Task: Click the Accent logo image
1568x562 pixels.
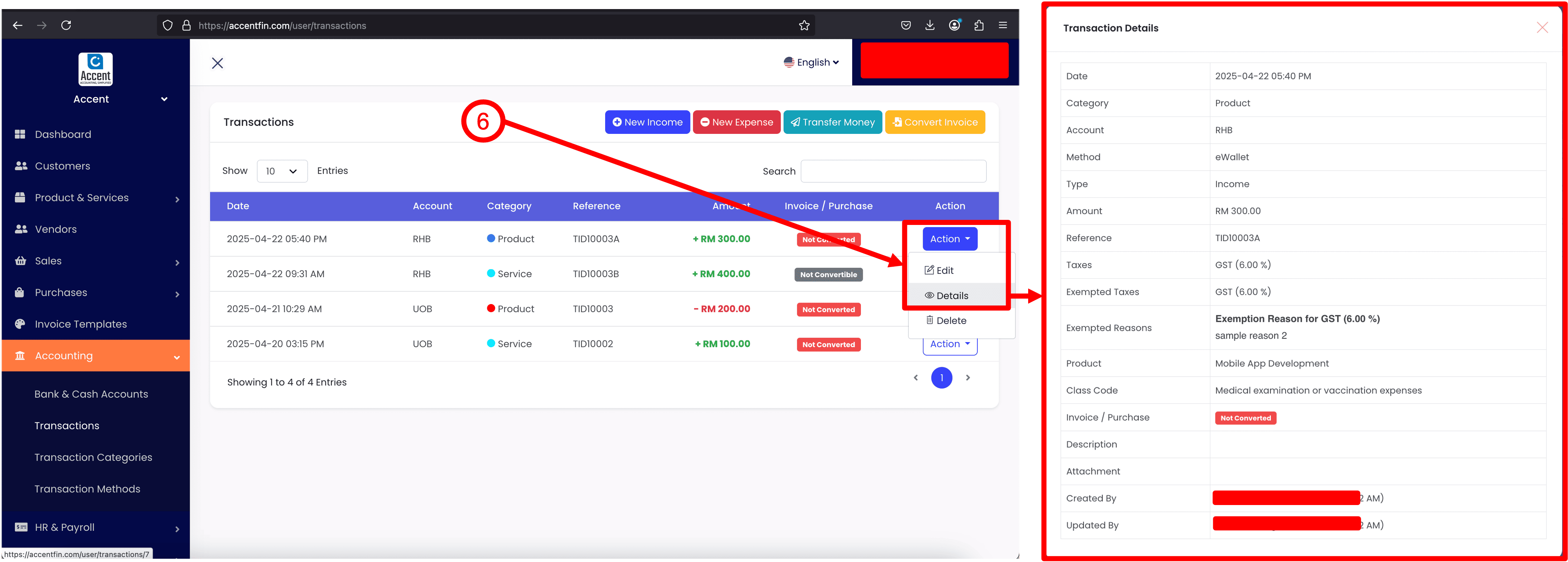Action: [95, 69]
